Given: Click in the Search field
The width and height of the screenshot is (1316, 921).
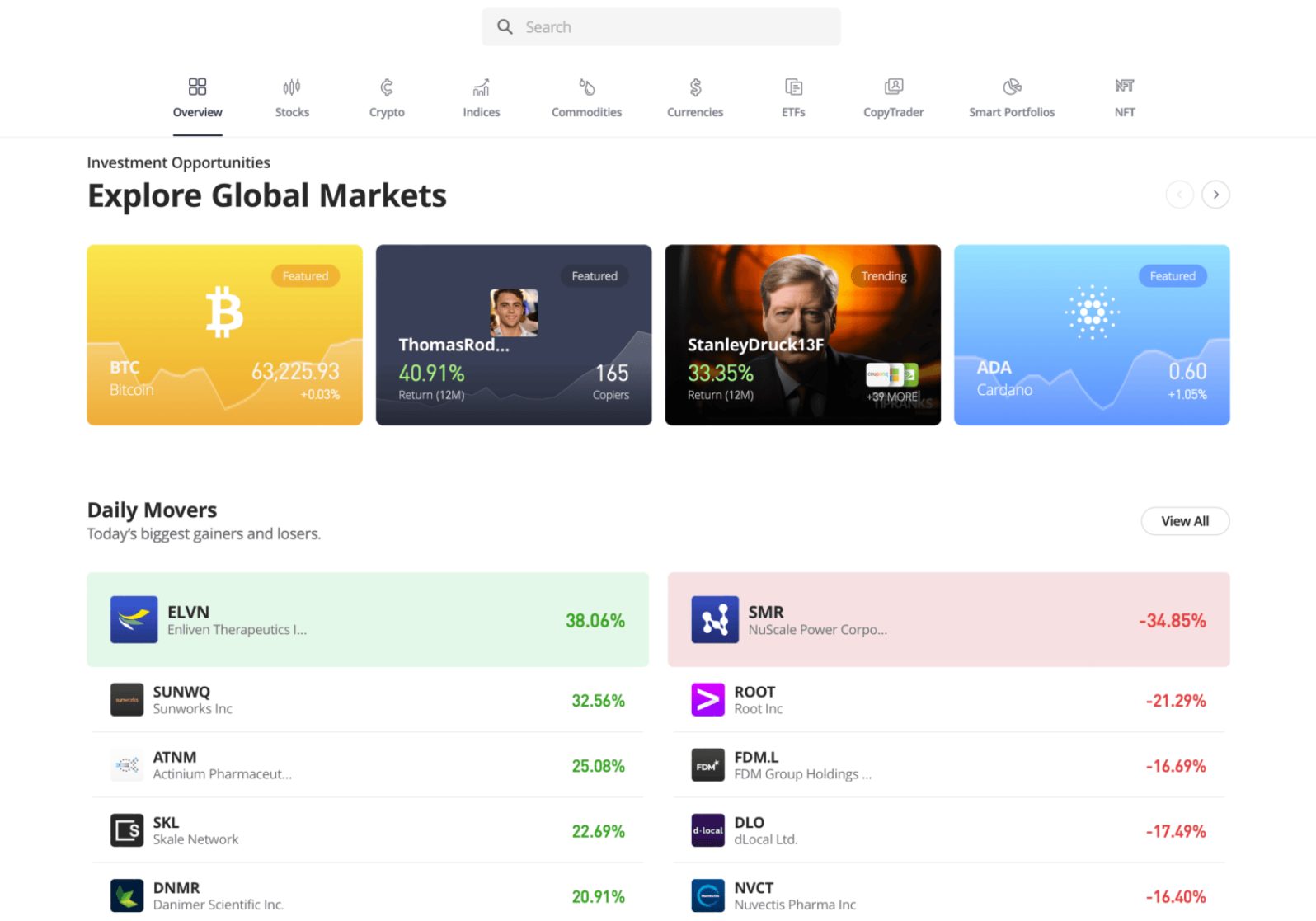Looking at the screenshot, I should [x=660, y=27].
